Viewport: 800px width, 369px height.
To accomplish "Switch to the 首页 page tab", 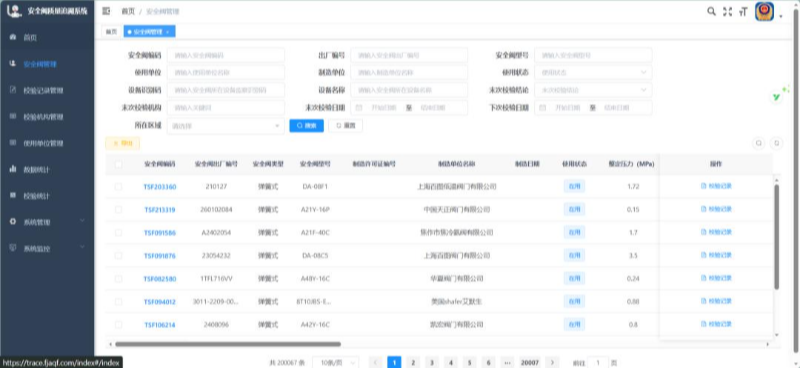I will click(111, 32).
